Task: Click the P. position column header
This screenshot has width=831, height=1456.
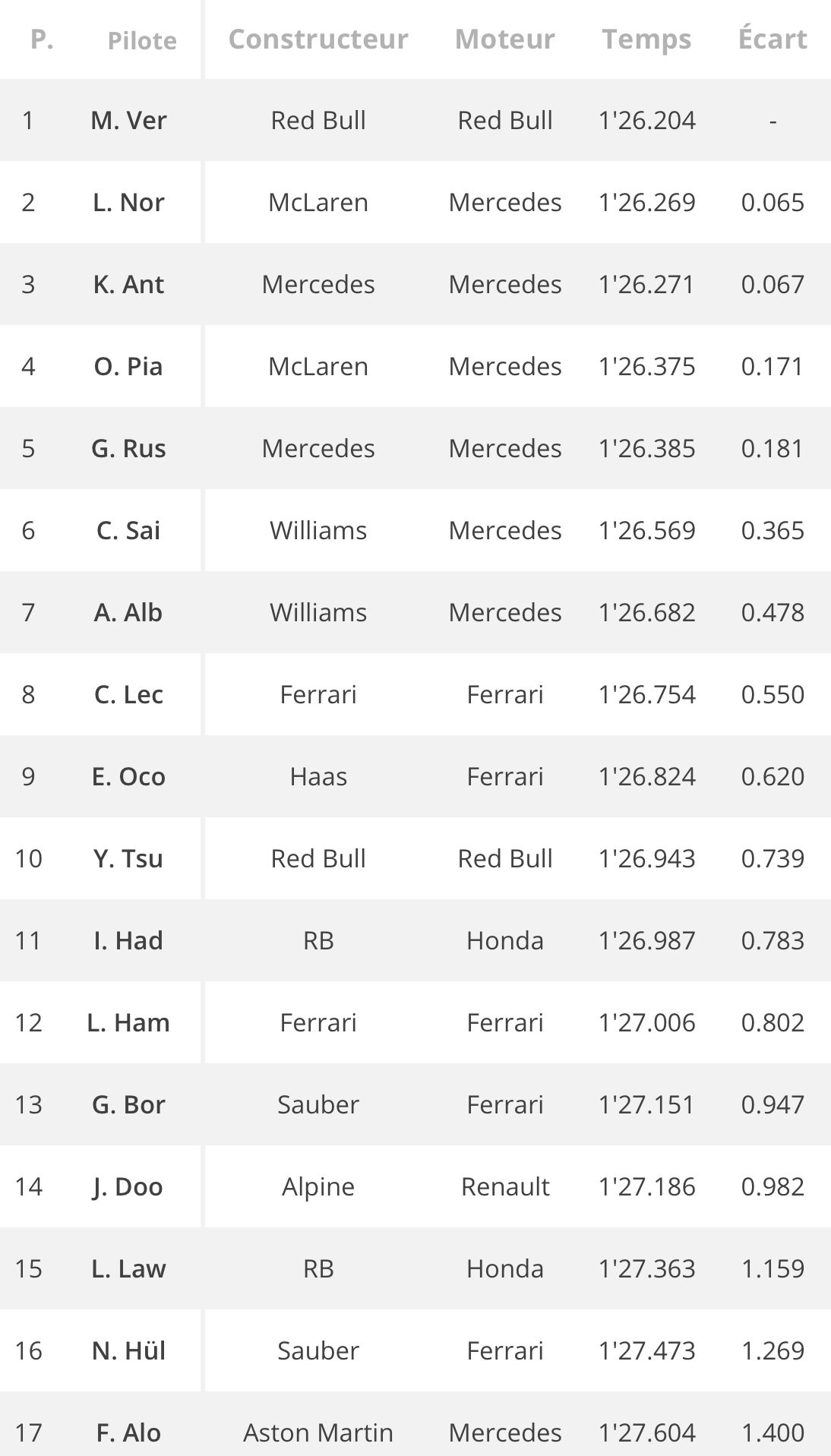Action: (42, 39)
